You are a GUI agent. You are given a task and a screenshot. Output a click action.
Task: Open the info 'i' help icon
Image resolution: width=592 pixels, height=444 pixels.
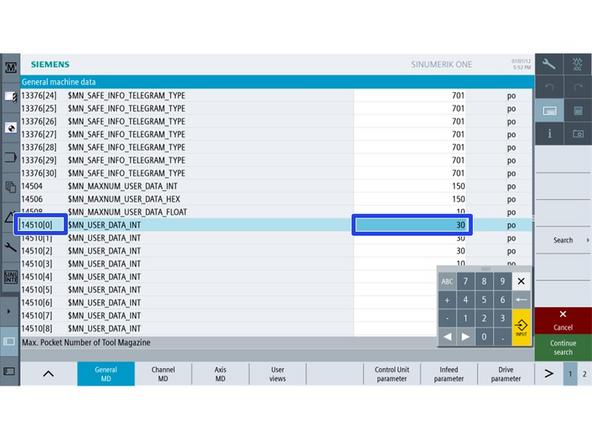click(x=549, y=134)
